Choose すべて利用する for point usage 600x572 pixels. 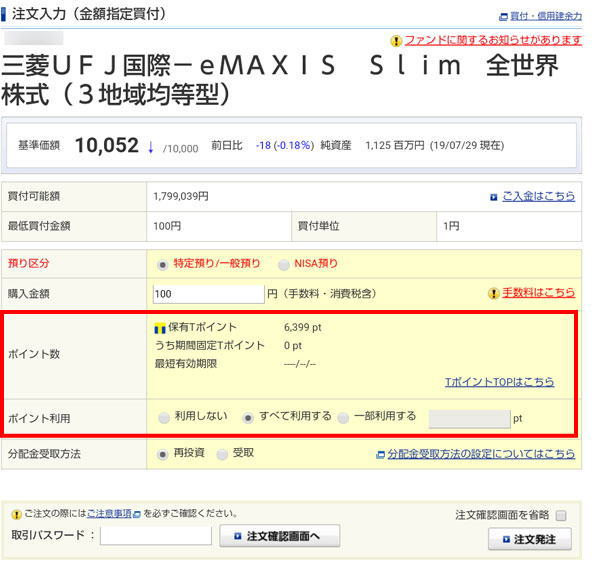point(248,417)
